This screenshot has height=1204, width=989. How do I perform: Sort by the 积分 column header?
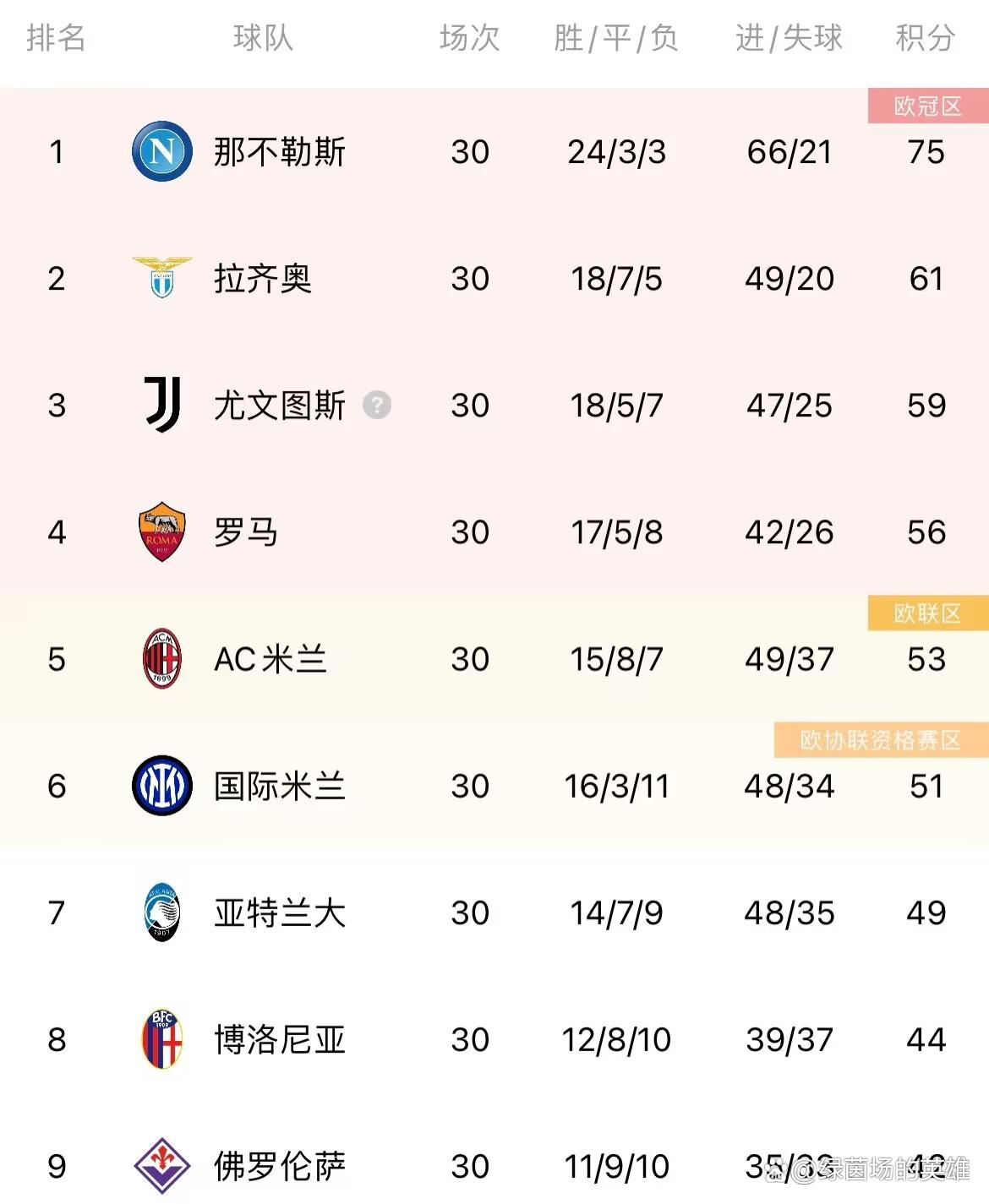coord(924,39)
